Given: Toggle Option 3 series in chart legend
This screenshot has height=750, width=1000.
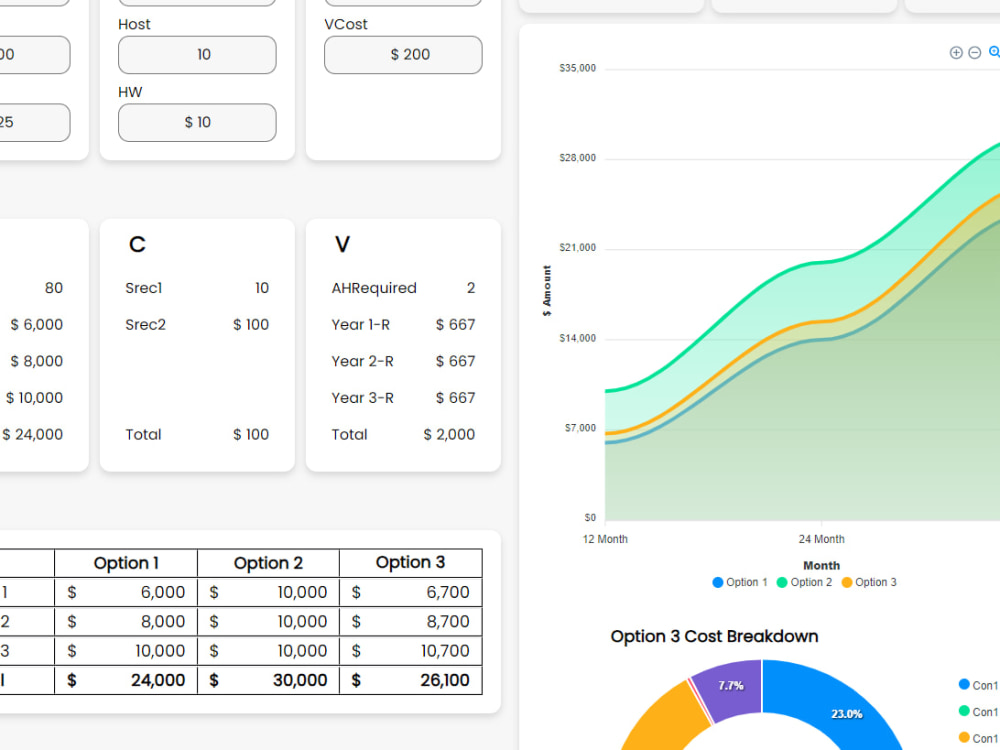Looking at the screenshot, I should coord(869,582).
